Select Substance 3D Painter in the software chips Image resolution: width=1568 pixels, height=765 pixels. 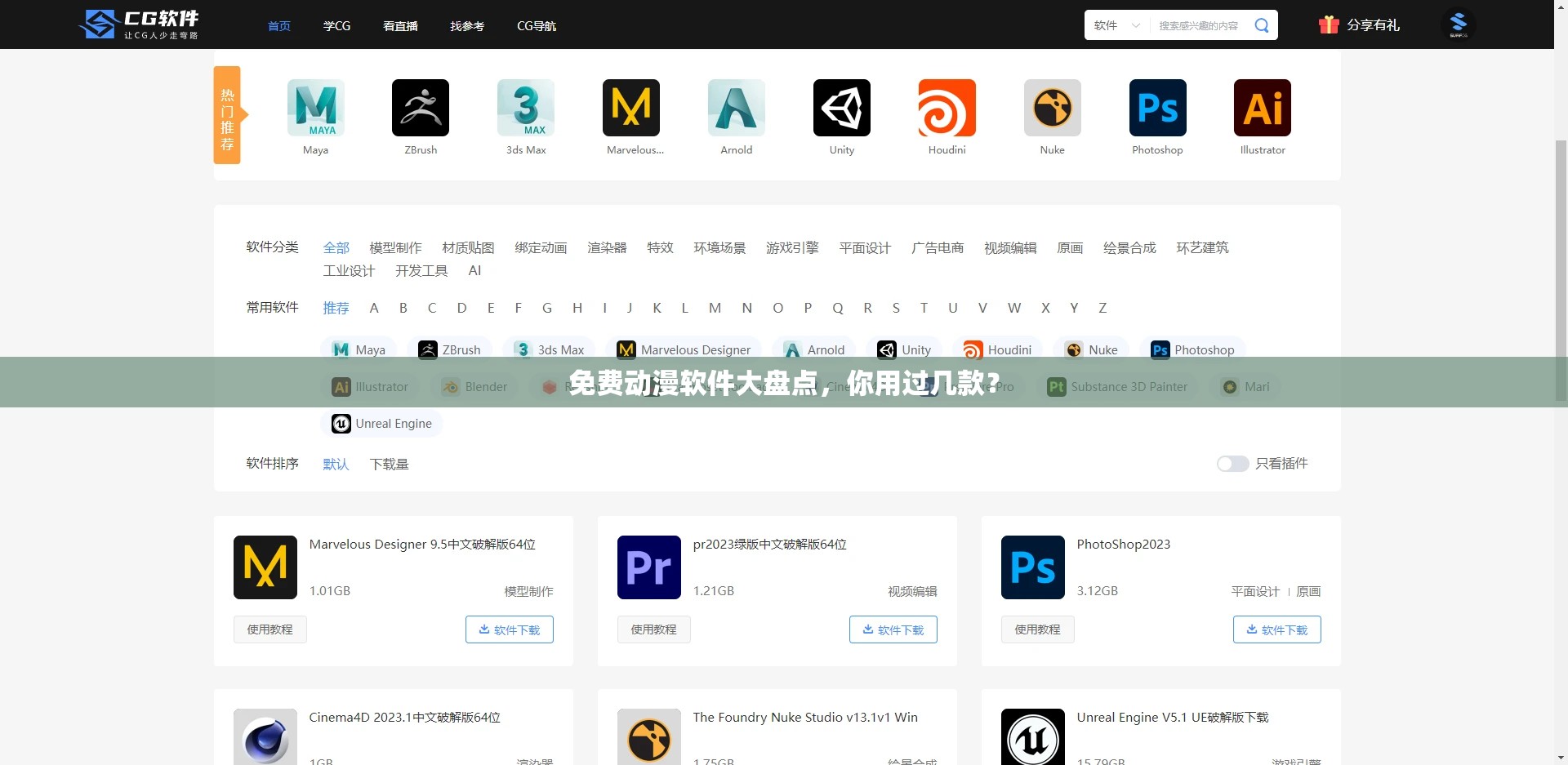pyautogui.click(x=1117, y=386)
